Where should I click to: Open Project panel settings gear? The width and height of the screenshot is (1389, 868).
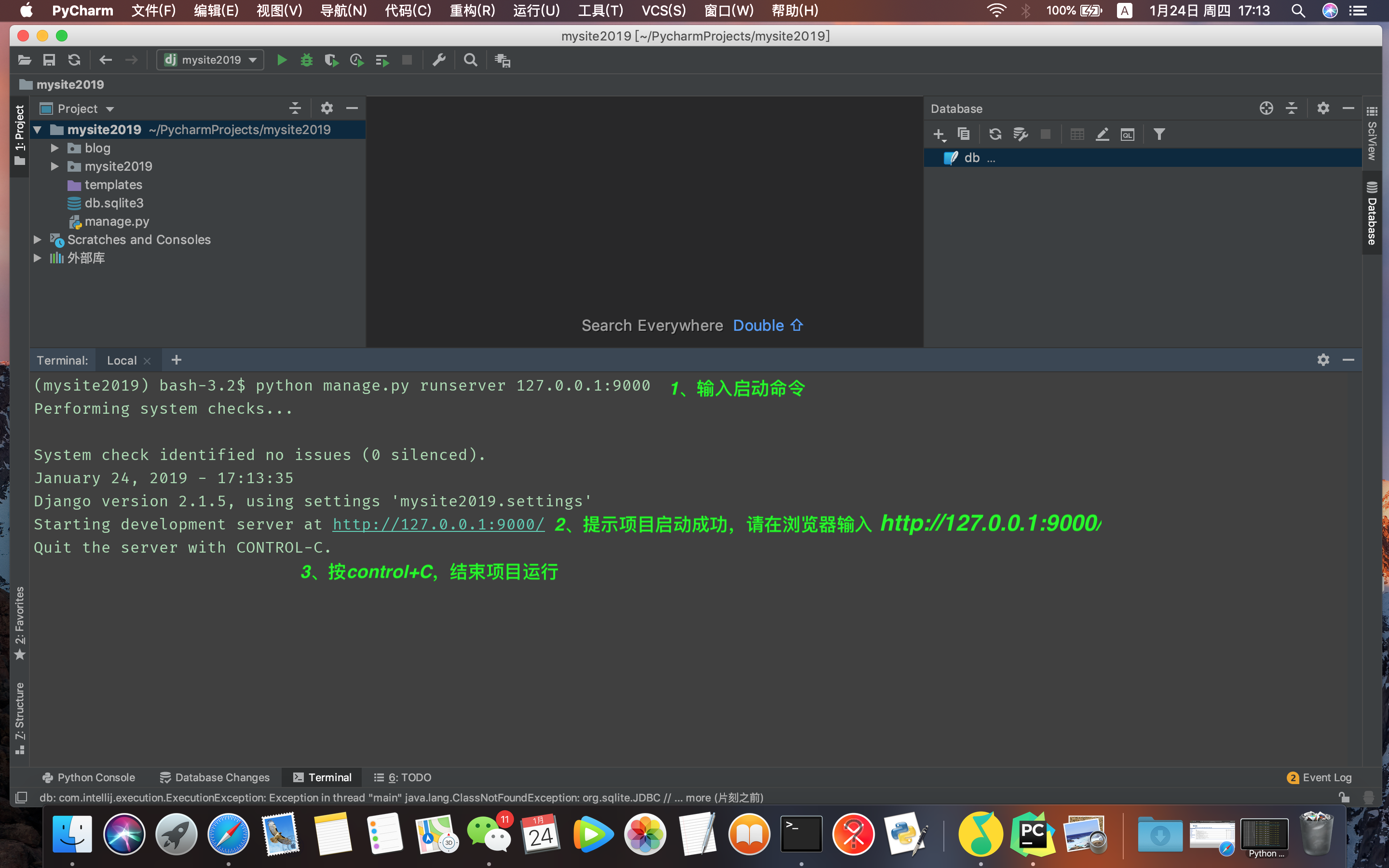(327, 108)
